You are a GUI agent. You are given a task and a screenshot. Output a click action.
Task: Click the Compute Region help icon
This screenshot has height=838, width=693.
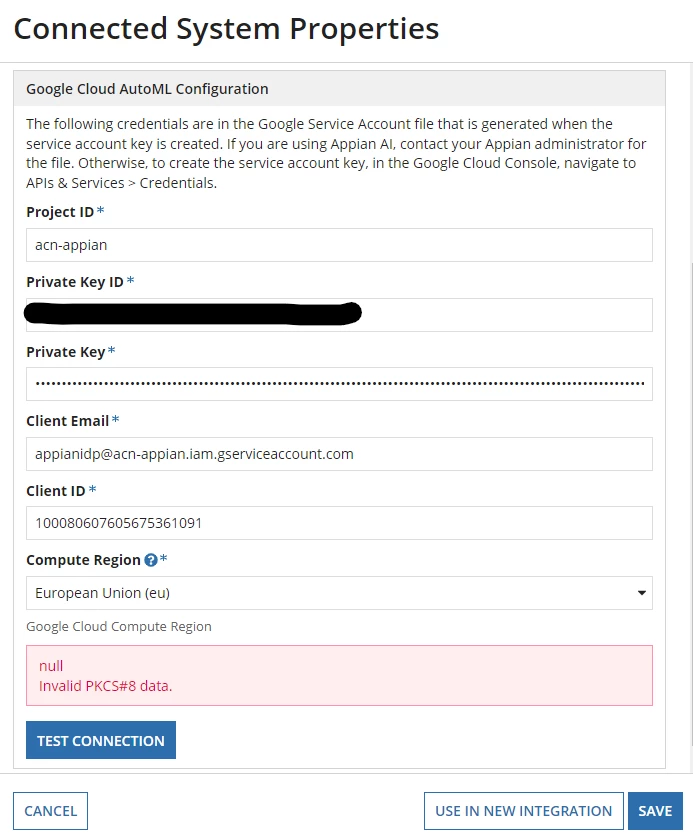[x=151, y=560]
